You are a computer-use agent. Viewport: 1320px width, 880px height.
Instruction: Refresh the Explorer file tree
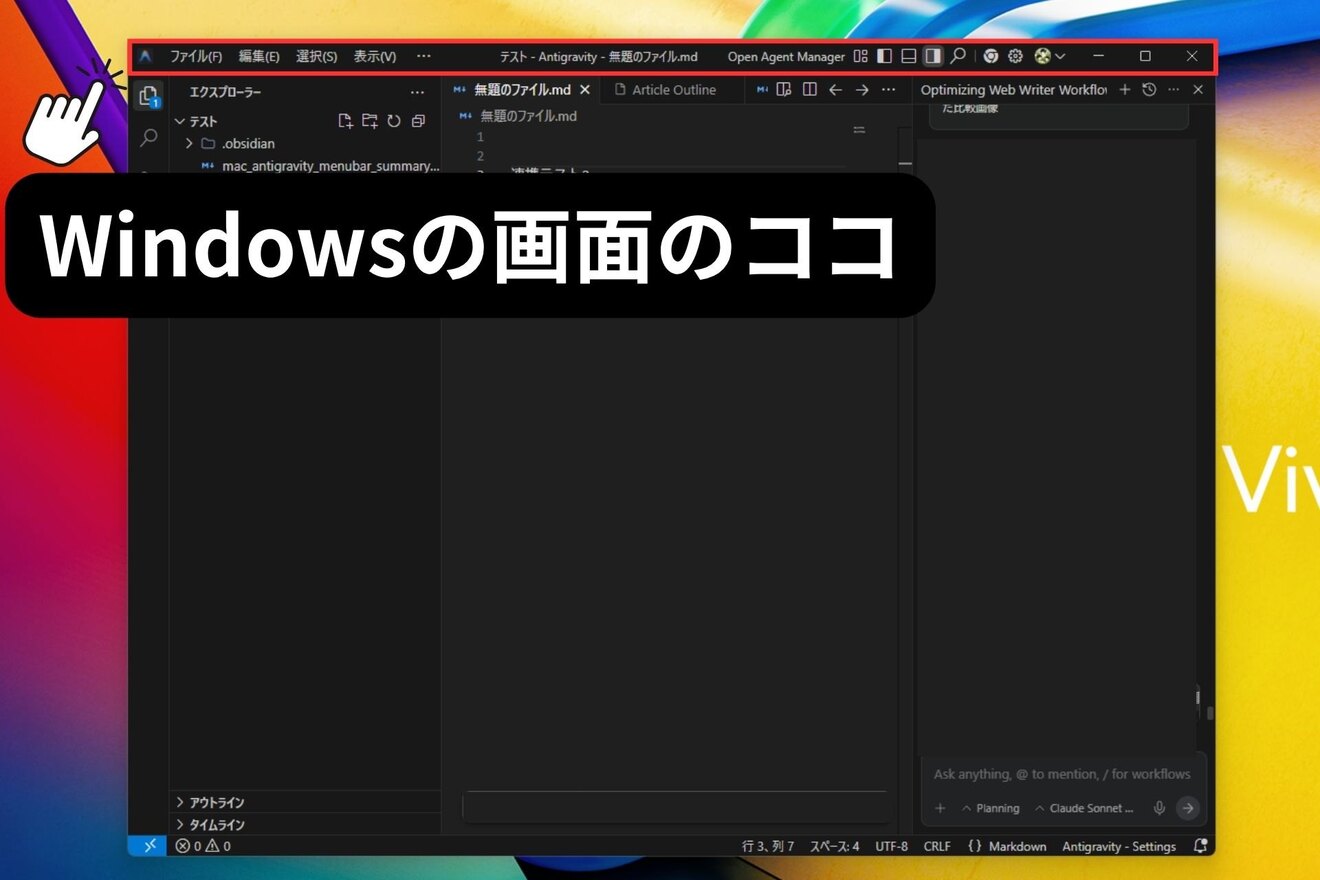click(394, 121)
